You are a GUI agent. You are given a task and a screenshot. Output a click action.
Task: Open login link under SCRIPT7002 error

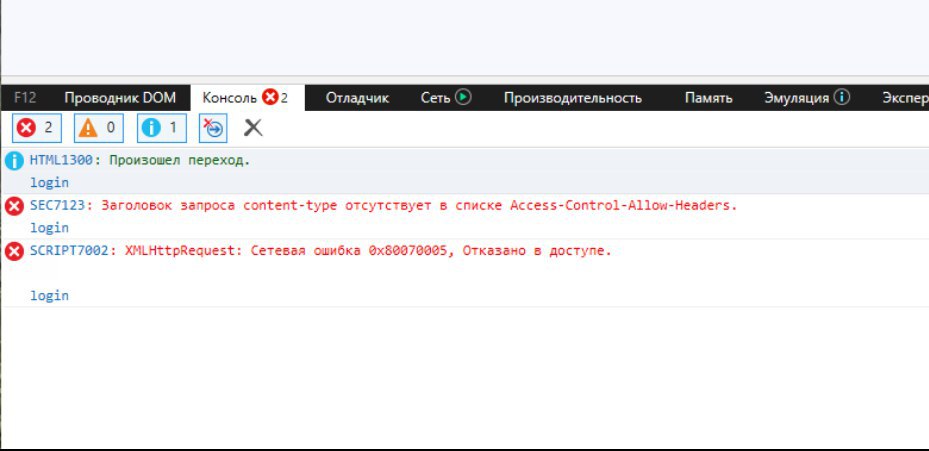[x=49, y=295]
